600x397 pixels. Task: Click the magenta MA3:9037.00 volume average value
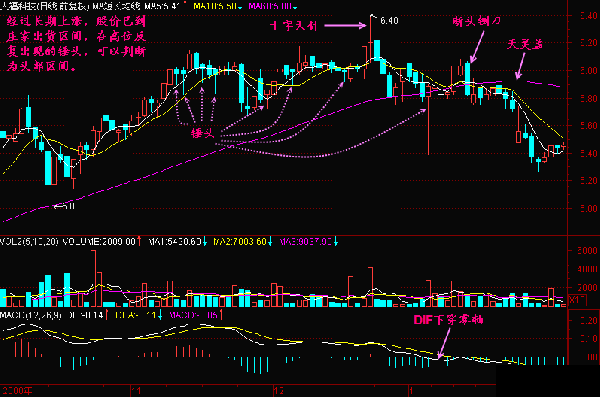(x=305, y=242)
